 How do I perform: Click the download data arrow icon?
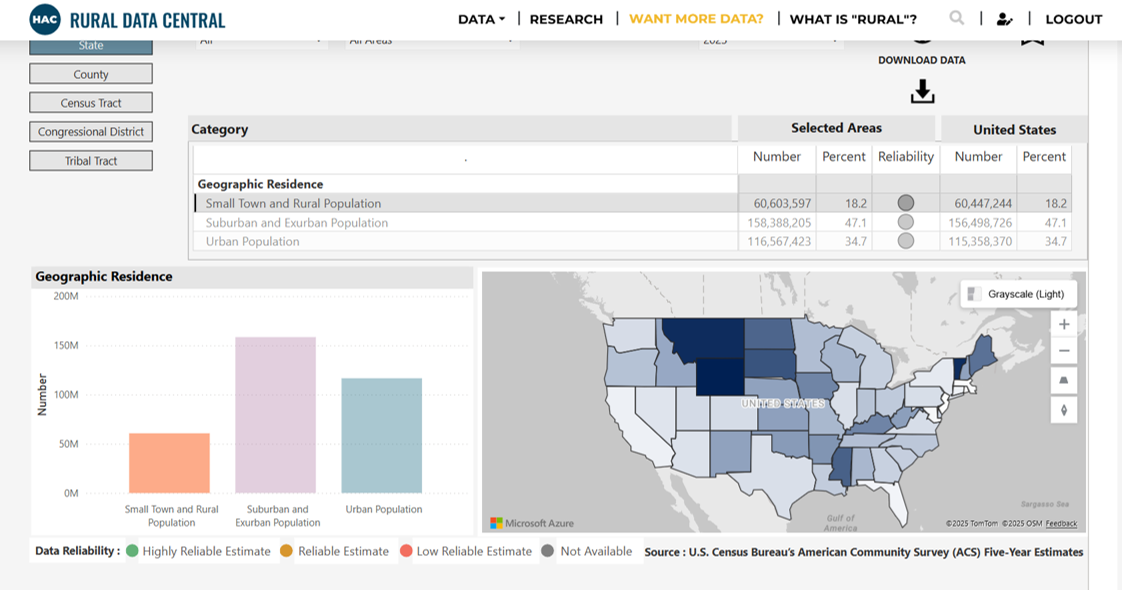(x=922, y=92)
